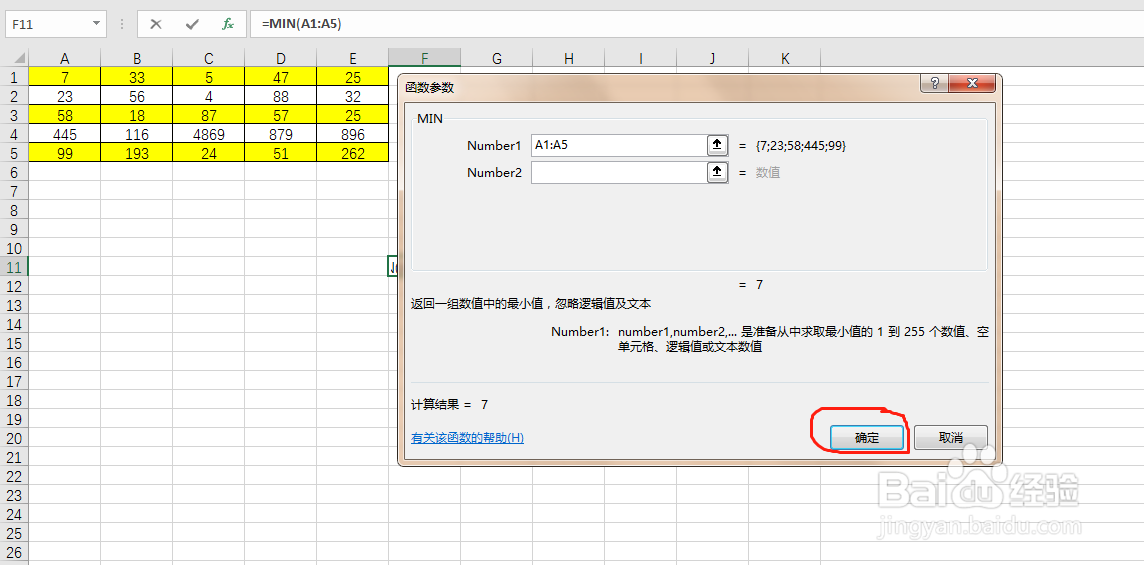Image resolution: width=1144 pixels, height=565 pixels.
Task: Close the function arguments dialog
Action: [x=970, y=82]
